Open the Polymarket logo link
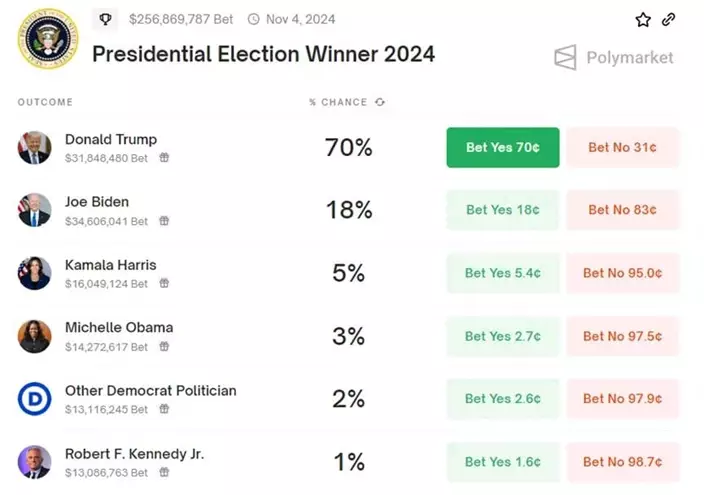This screenshot has height=495, width=704. click(x=614, y=58)
